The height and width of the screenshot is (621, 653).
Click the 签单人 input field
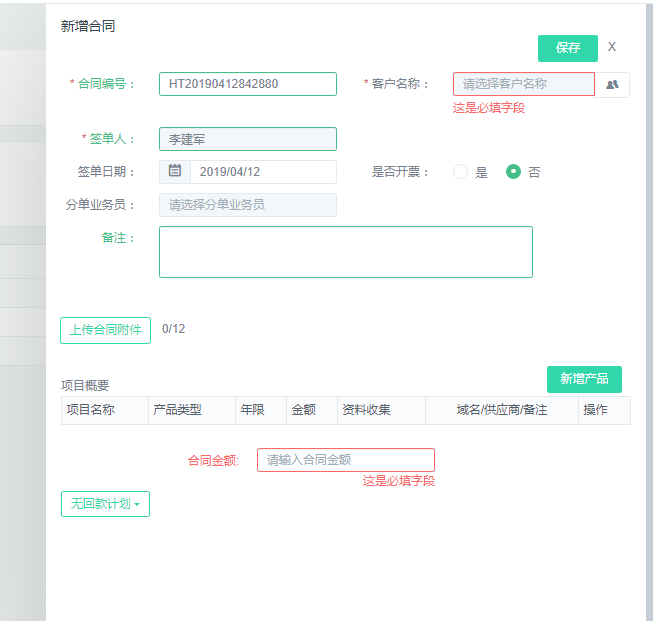point(247,139)
